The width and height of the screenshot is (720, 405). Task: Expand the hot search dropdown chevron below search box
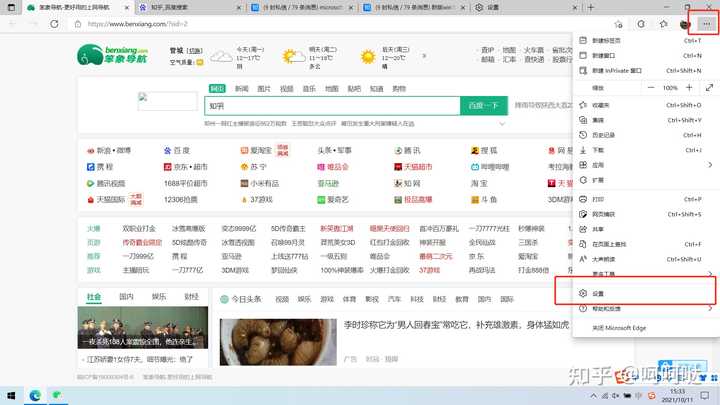coord(502,124)
